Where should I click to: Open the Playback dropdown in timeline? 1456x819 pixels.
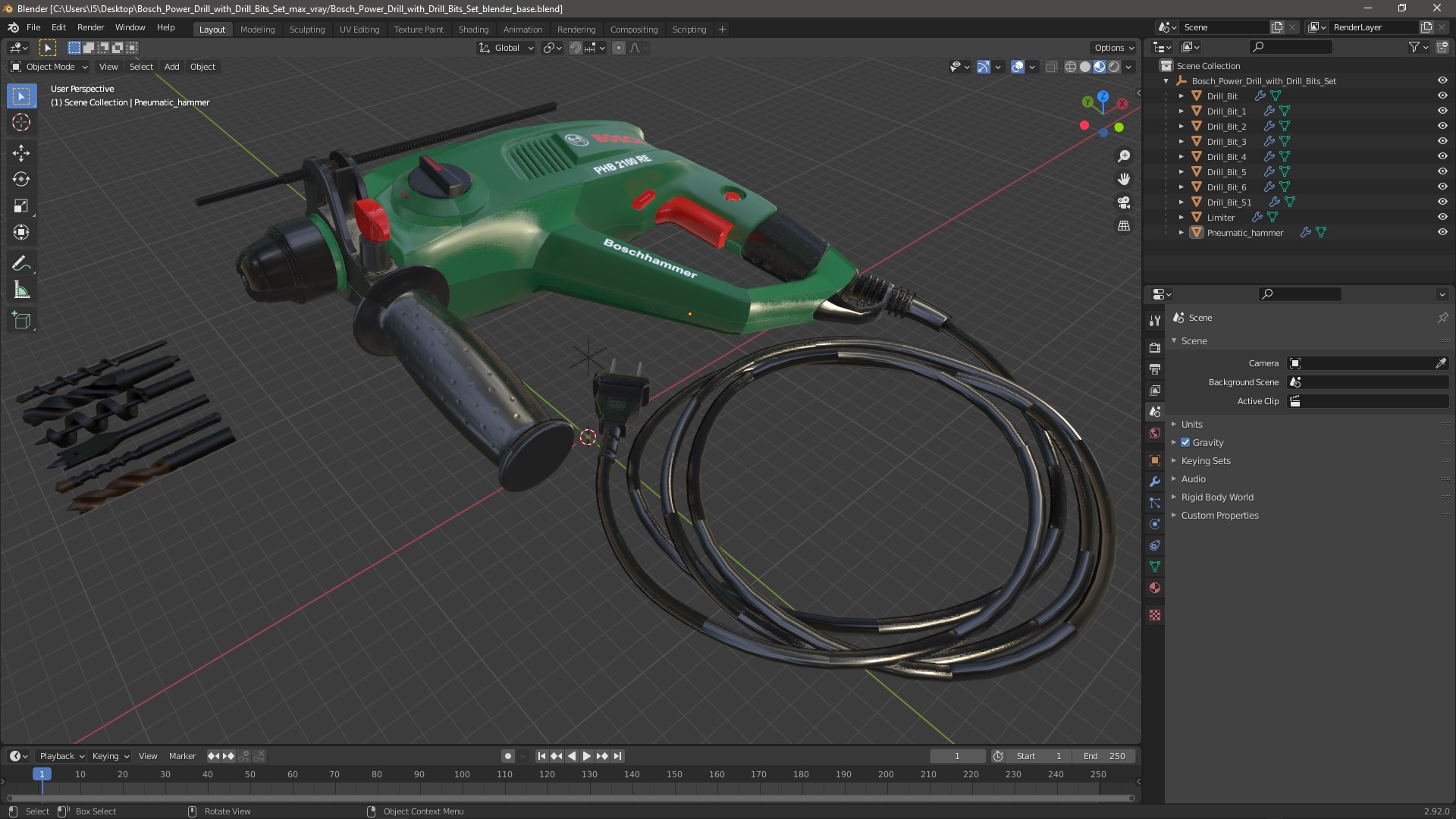pos(61,756)
